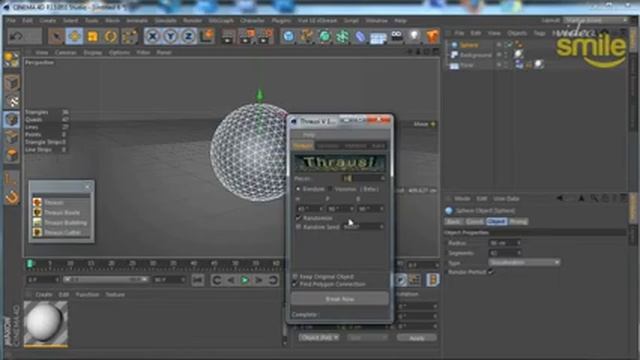This screenshot has height=360, width=640.
Task: Open the floor environment objects icon
Action: click(378, 38)
